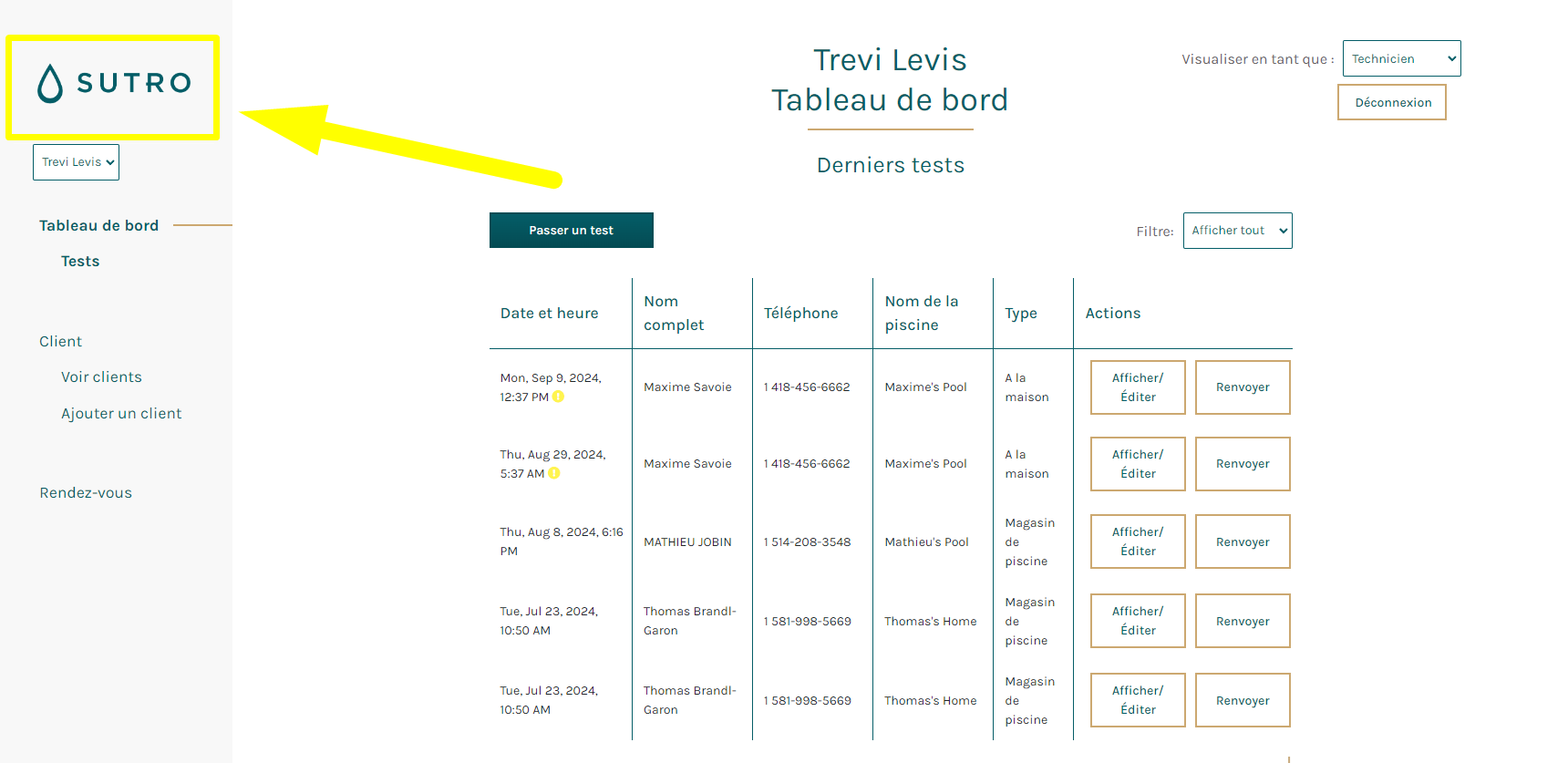1568x763 pixels.
Task: Select the MATHIEU JOBIN name cell
Action: pos(687,542)
